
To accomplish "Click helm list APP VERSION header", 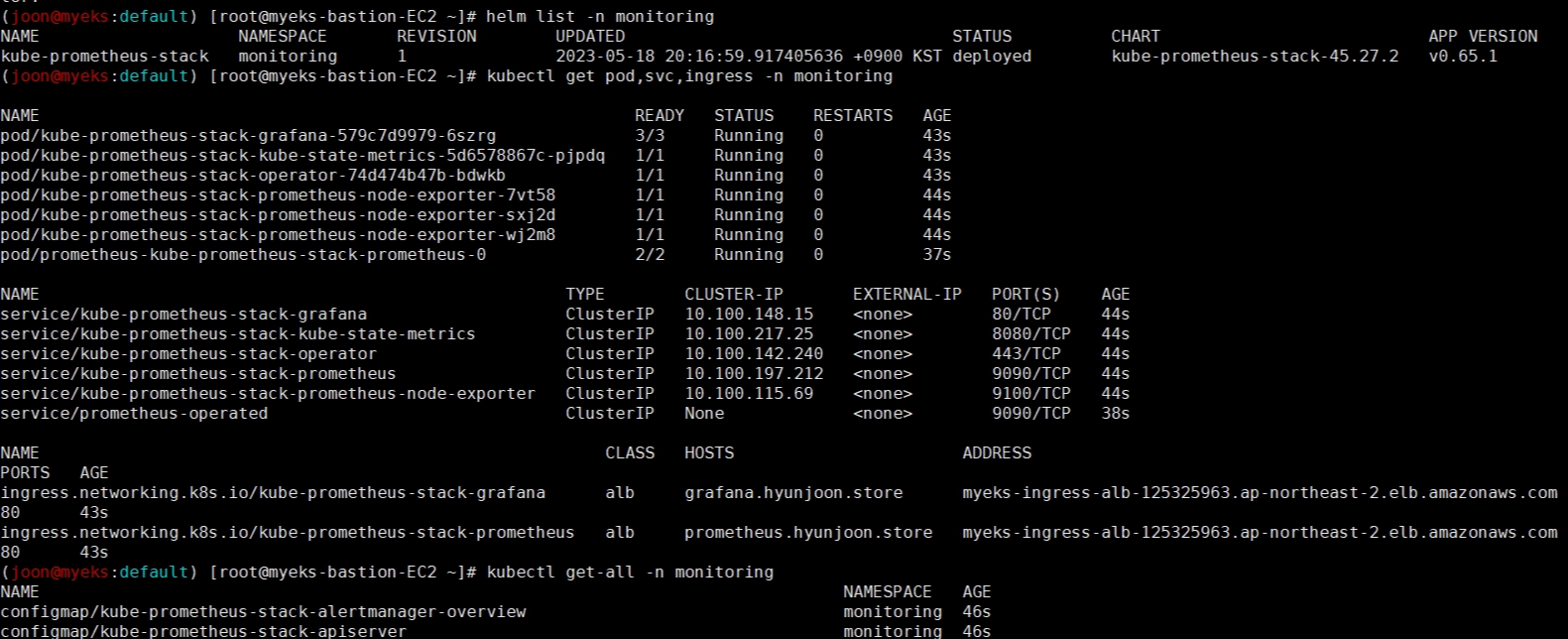I will (x=1483, y=36).
